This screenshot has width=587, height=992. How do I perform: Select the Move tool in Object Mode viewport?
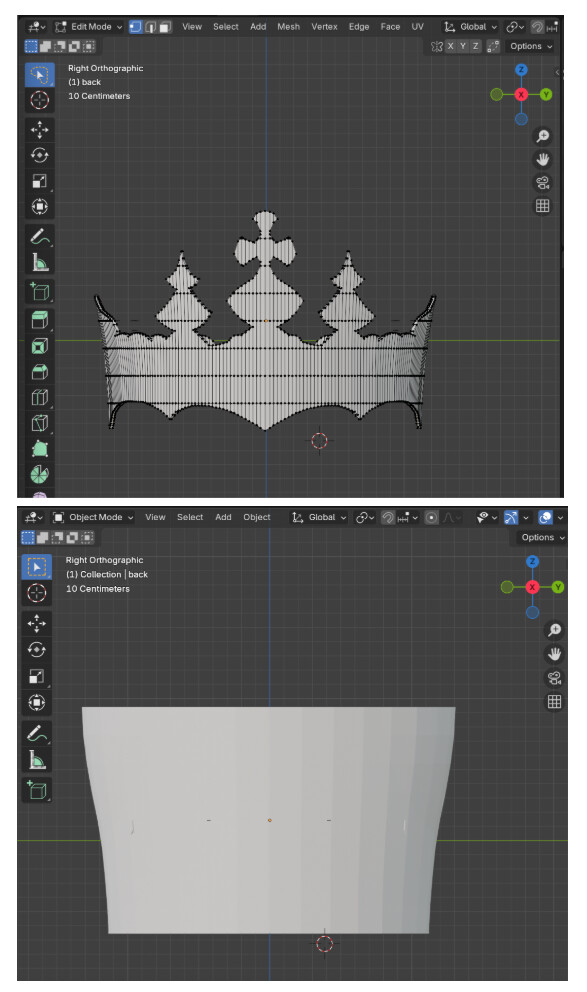(37, 624)
